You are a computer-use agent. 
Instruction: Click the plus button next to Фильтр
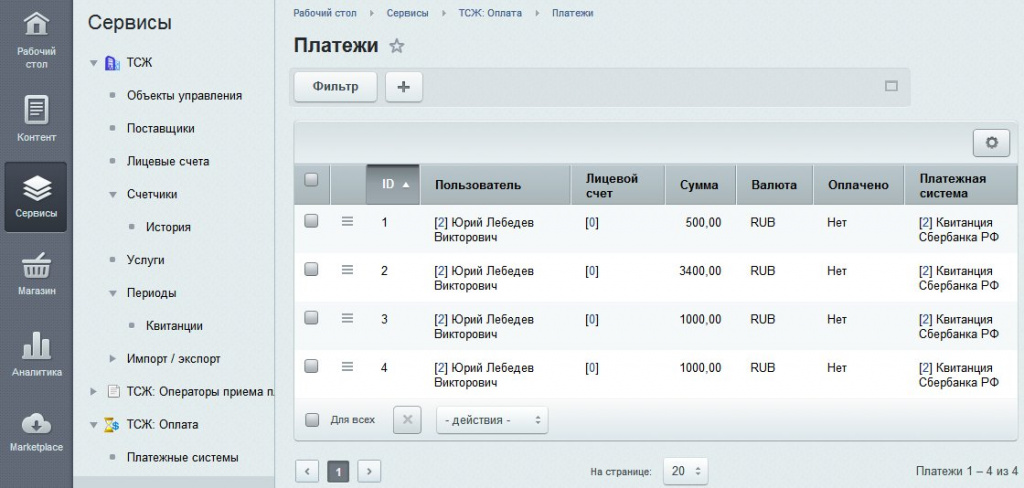(x=404, y=87)
